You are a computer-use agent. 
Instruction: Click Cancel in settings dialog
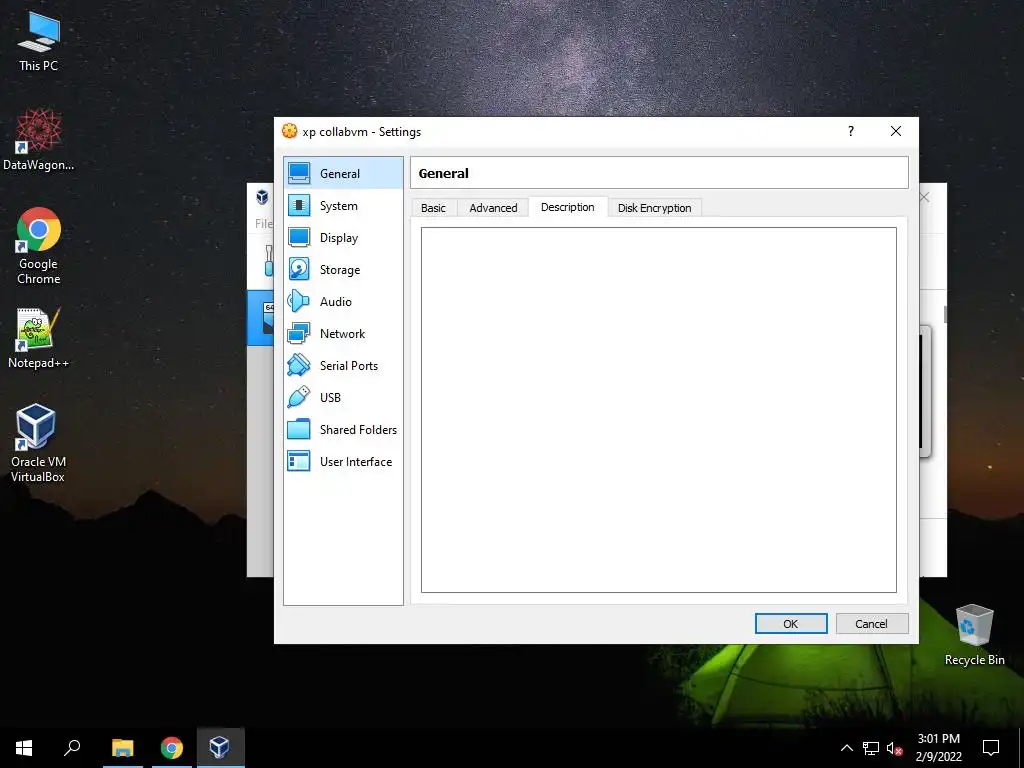[x=871, y=624]
